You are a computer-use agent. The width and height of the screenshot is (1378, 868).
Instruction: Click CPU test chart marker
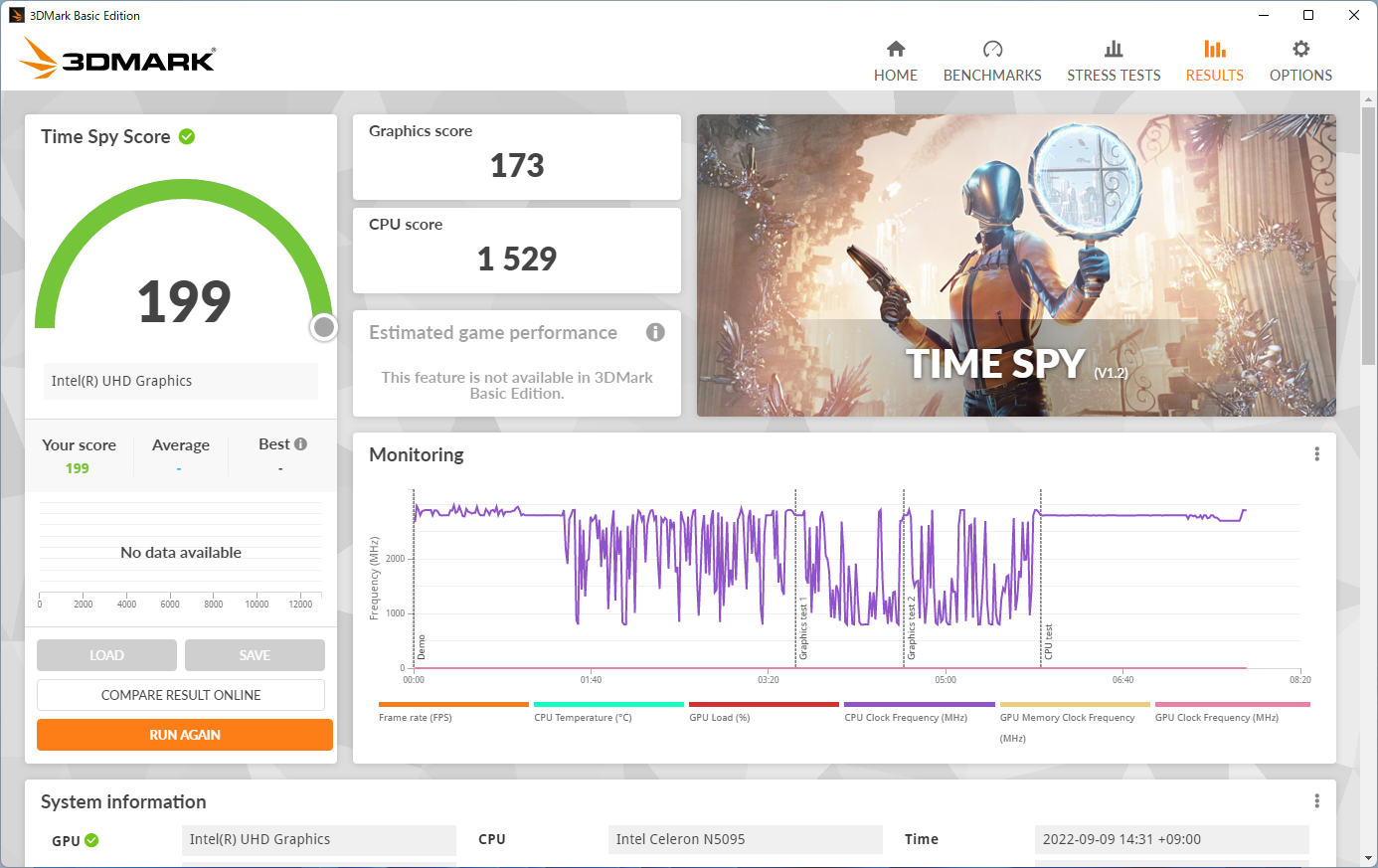[x=1048, y=642]
